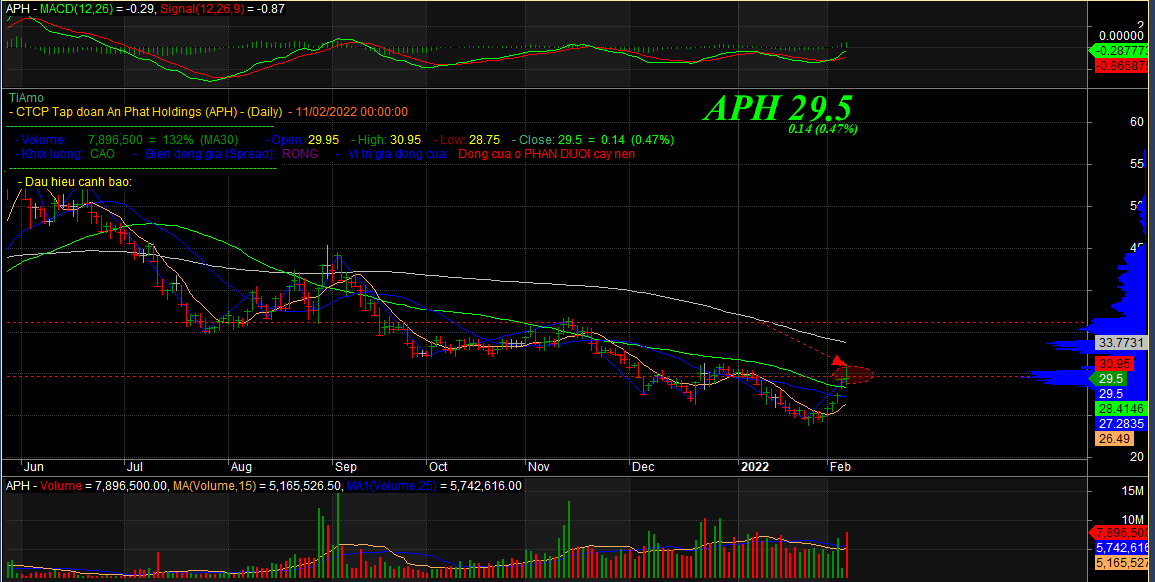Click the 15M level on volume axis
Screen dimensions: 1155x582
point(1134,490)
